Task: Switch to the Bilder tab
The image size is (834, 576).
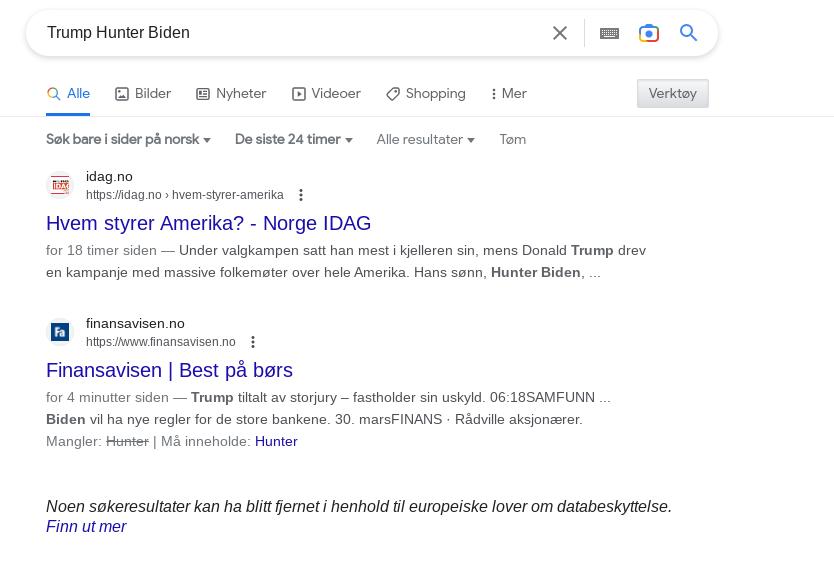Action: coord(143,94)
